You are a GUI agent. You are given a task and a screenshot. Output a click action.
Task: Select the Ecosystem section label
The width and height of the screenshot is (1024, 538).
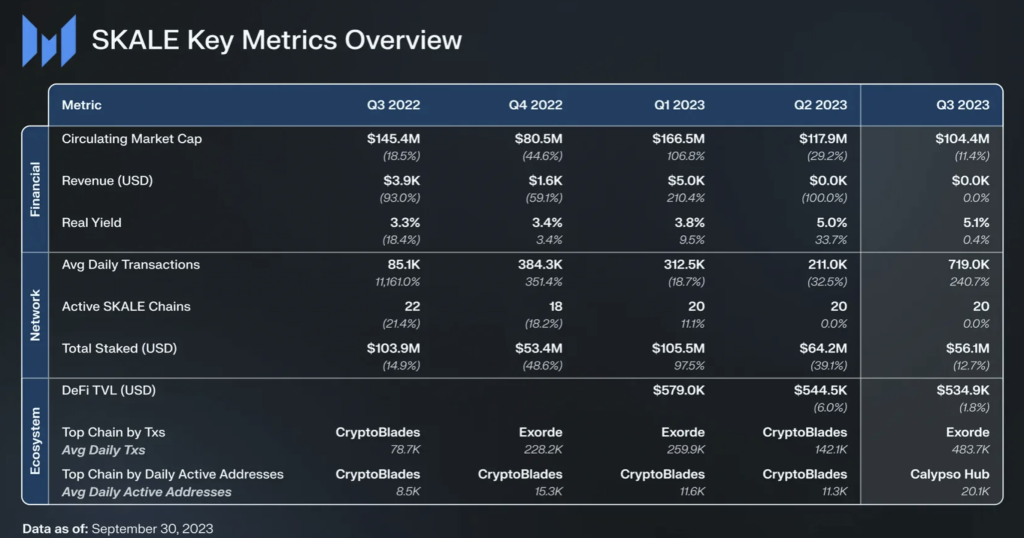click(x=35, y=441)
